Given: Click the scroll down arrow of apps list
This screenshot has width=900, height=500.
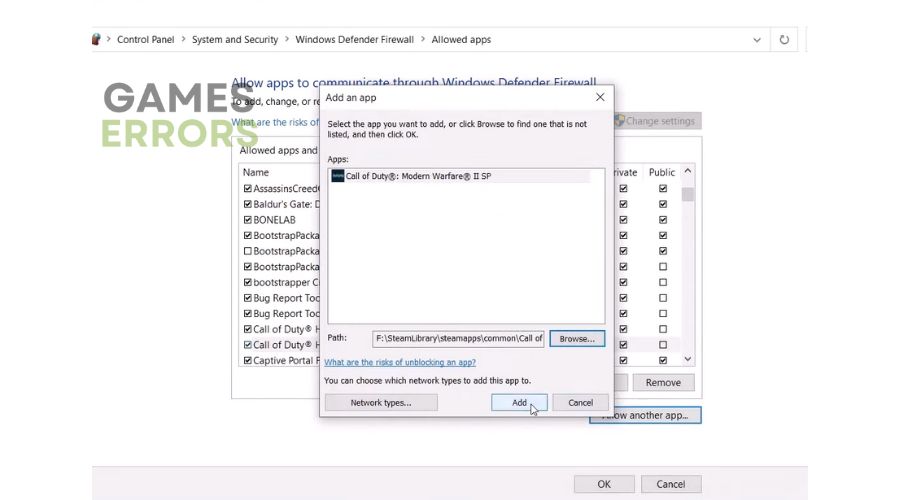Looking at the screenshot, I should tap(688, 359).
